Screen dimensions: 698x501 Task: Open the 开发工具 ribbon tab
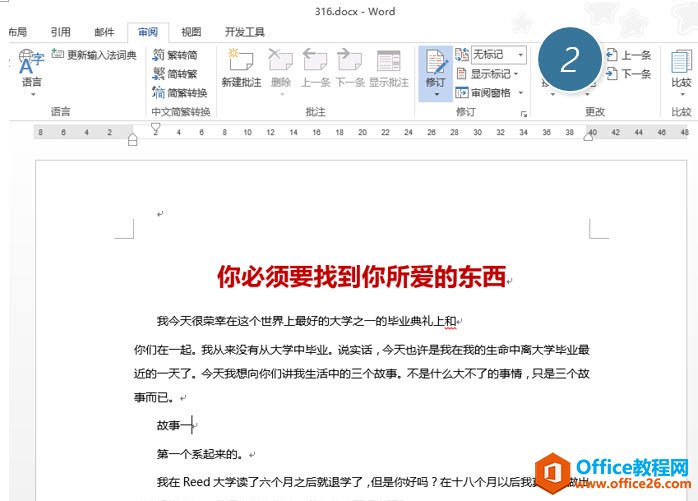tap(244, 32)
